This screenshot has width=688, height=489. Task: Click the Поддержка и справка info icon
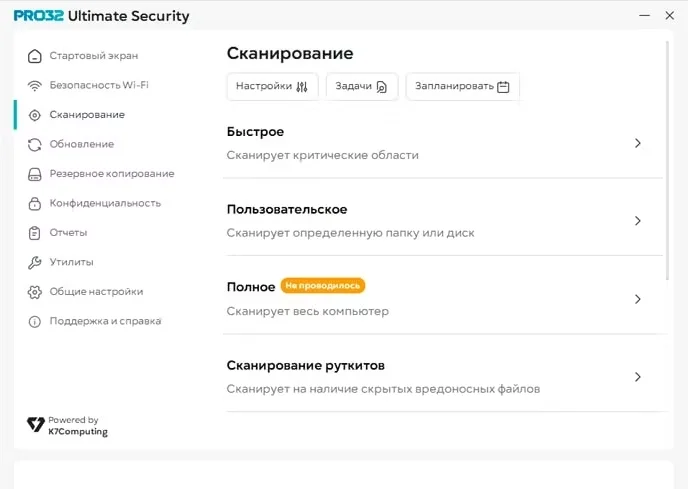pyautogui.click(x=35, y=321)
